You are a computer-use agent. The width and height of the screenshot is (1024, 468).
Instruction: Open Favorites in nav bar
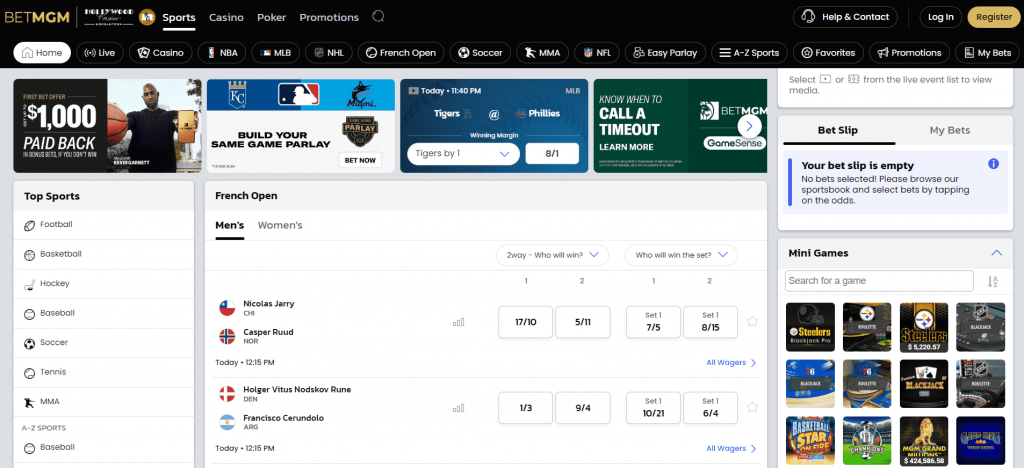[828, 53]
